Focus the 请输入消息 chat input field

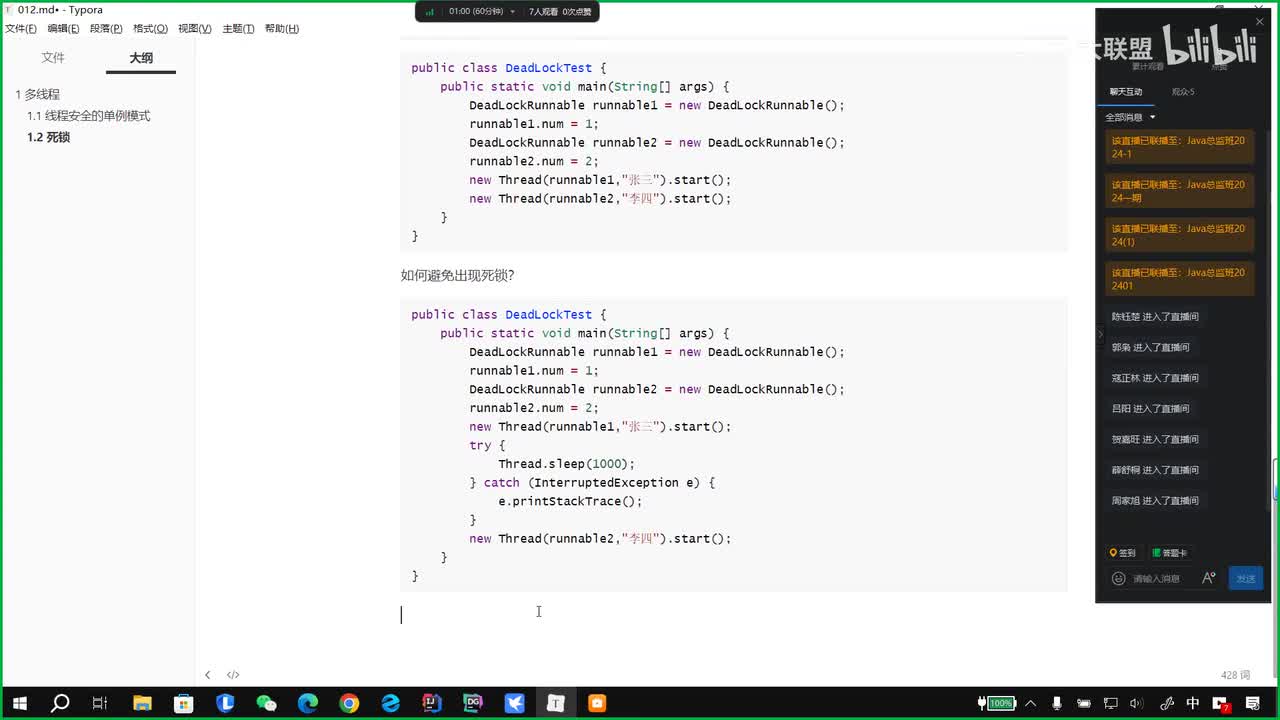click(1157, 579)
